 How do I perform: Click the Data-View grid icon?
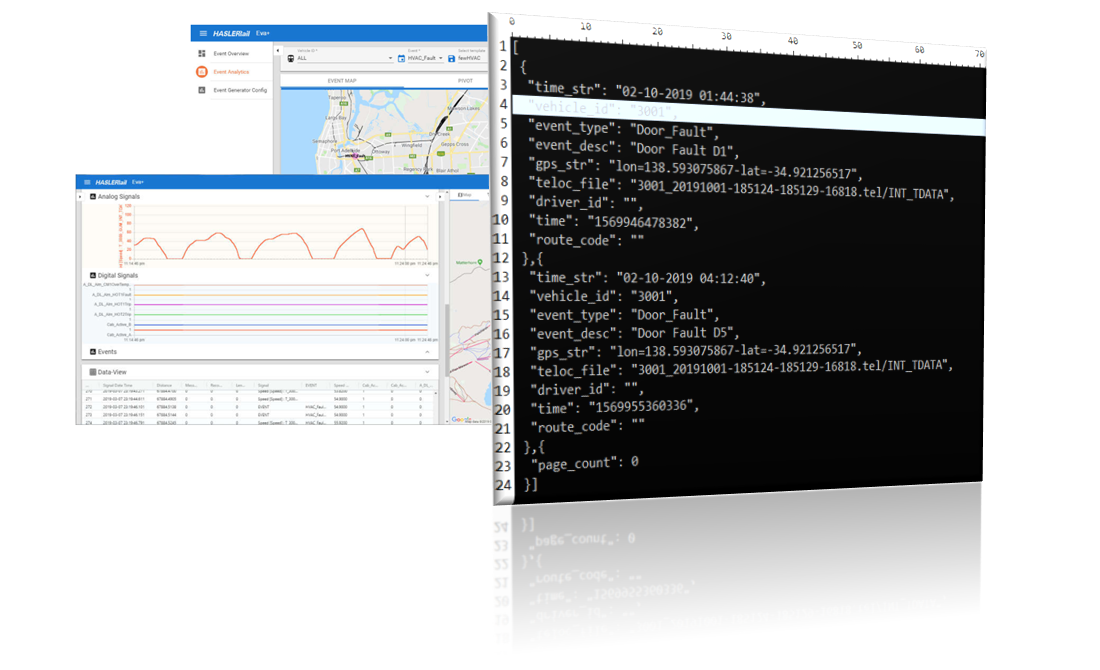[93, 371]
